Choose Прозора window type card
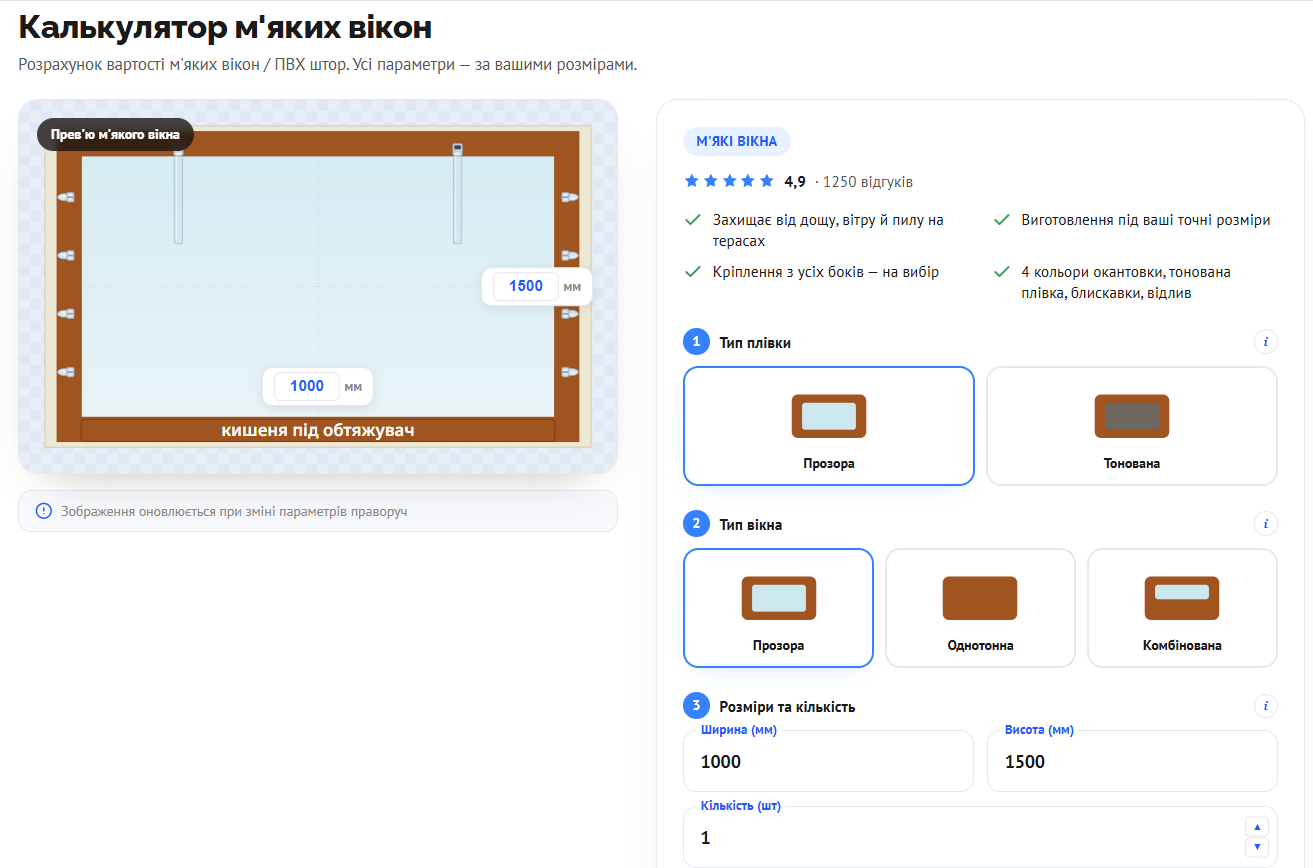The width and height of the screenshot is (1313, 868). (778, 608)
